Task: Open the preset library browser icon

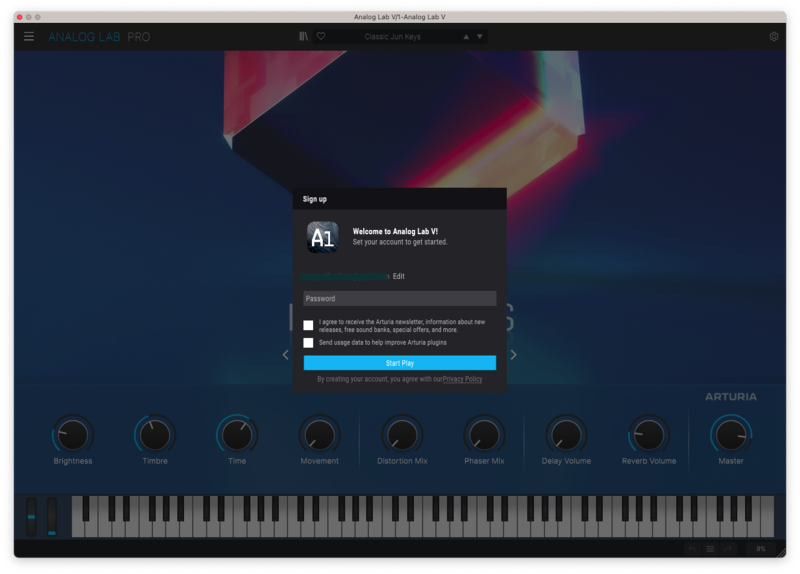Action: click(304, 37)
